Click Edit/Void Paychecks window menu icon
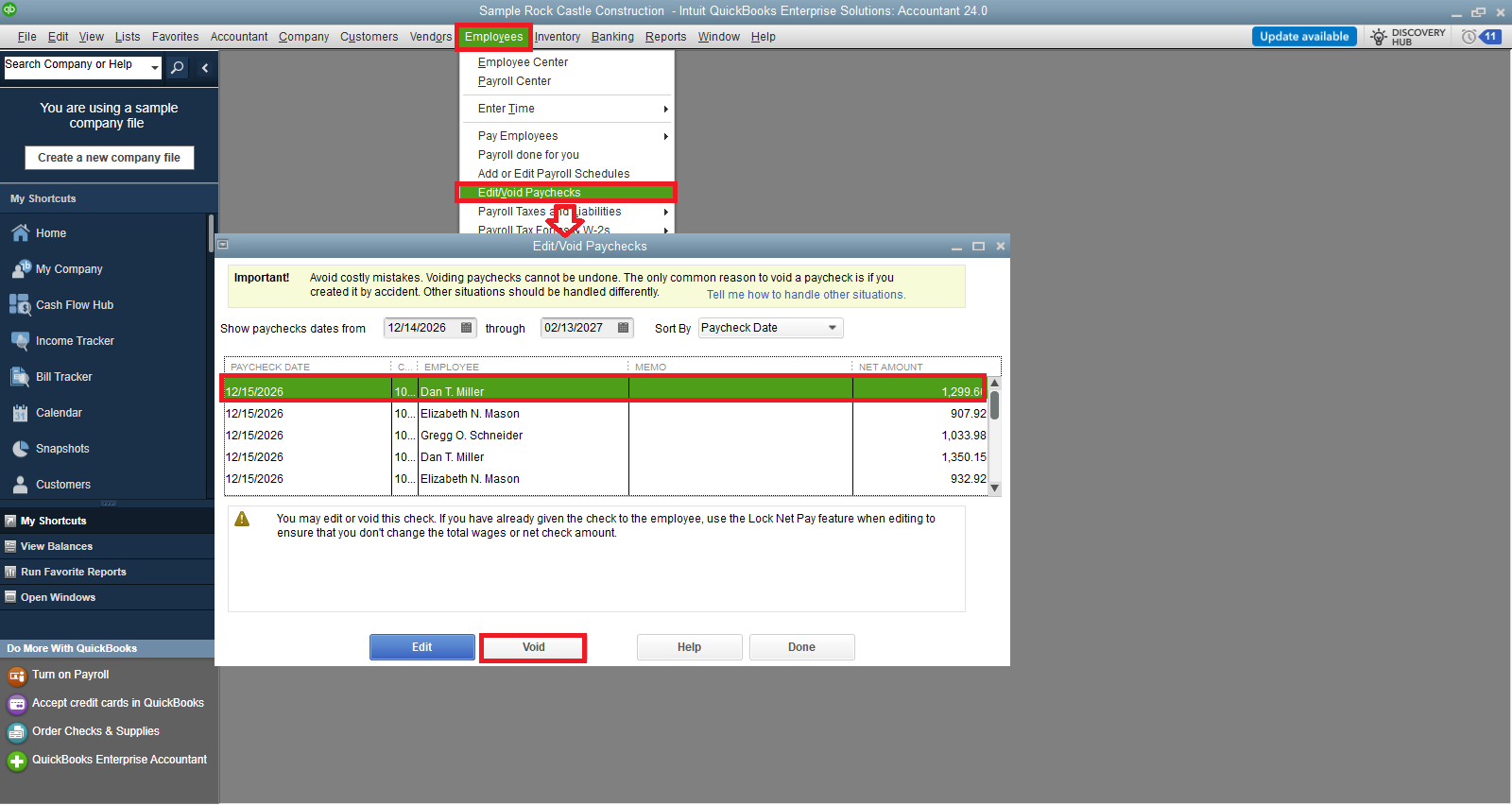Viewport: 1512px width, 805px height. pos(223,245)
